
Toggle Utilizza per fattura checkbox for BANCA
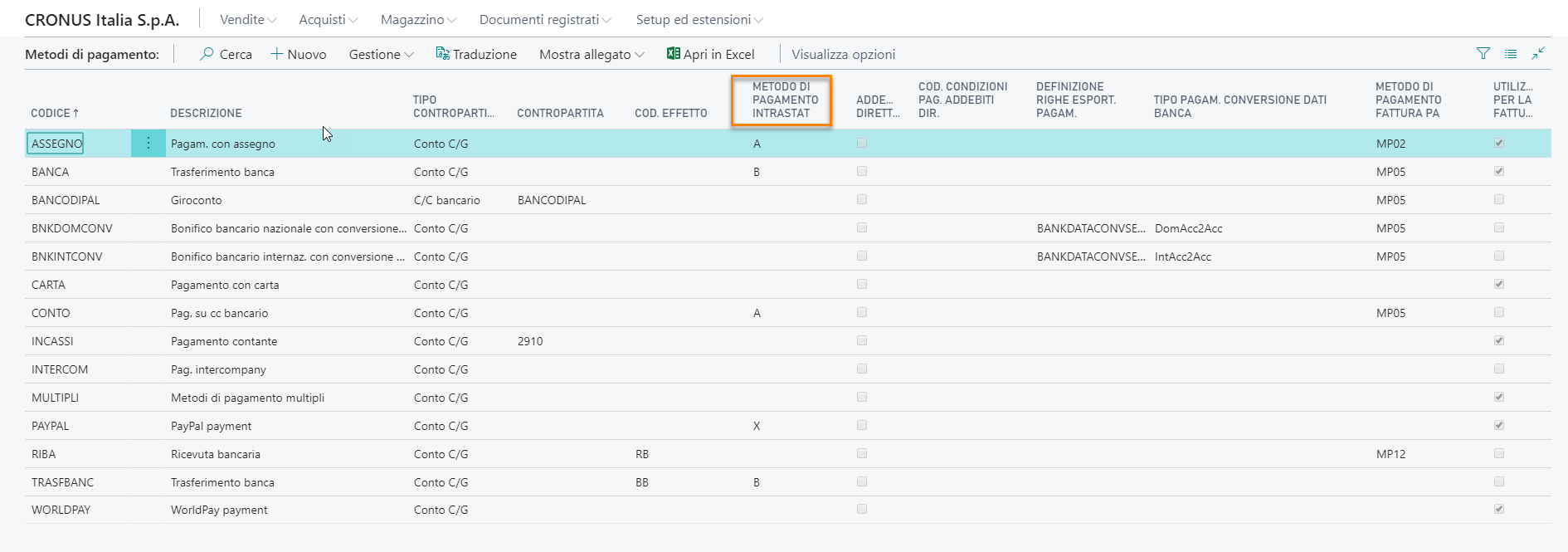click(1499, 172)
